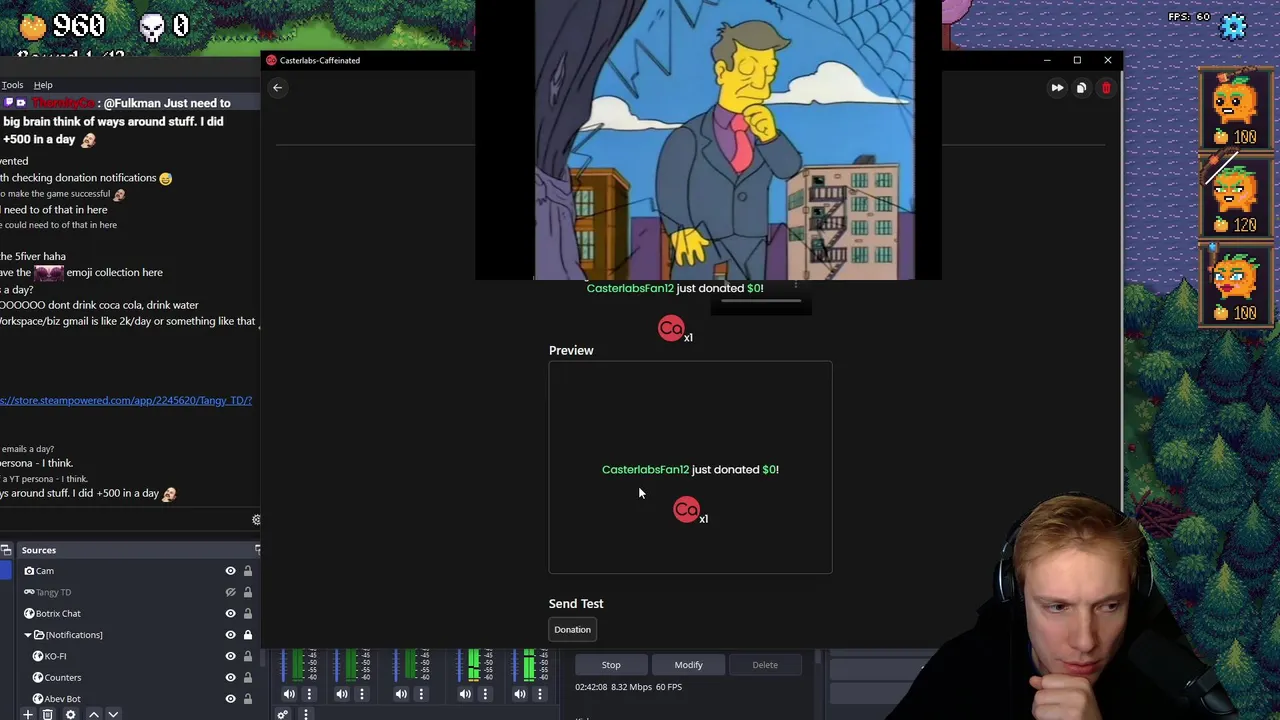Open source properties gear icon
This screenshot has width=1280, height=720.
(x=70, y=714)
